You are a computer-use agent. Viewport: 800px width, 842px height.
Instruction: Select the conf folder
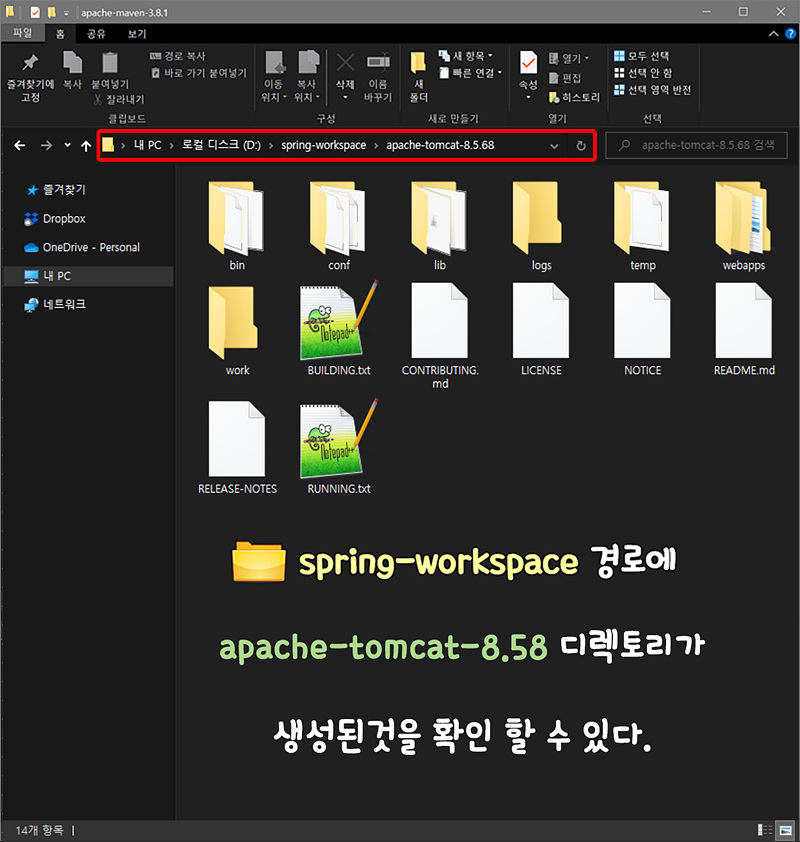339,227
